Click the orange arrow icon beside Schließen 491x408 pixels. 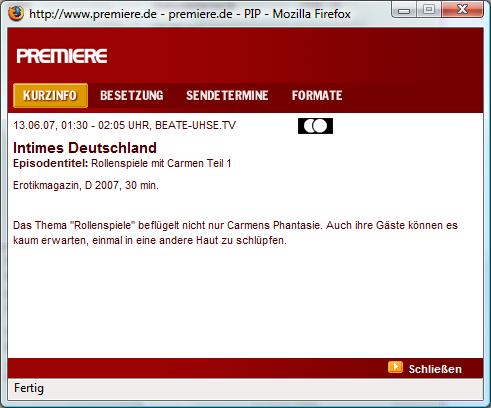(395, 367)
